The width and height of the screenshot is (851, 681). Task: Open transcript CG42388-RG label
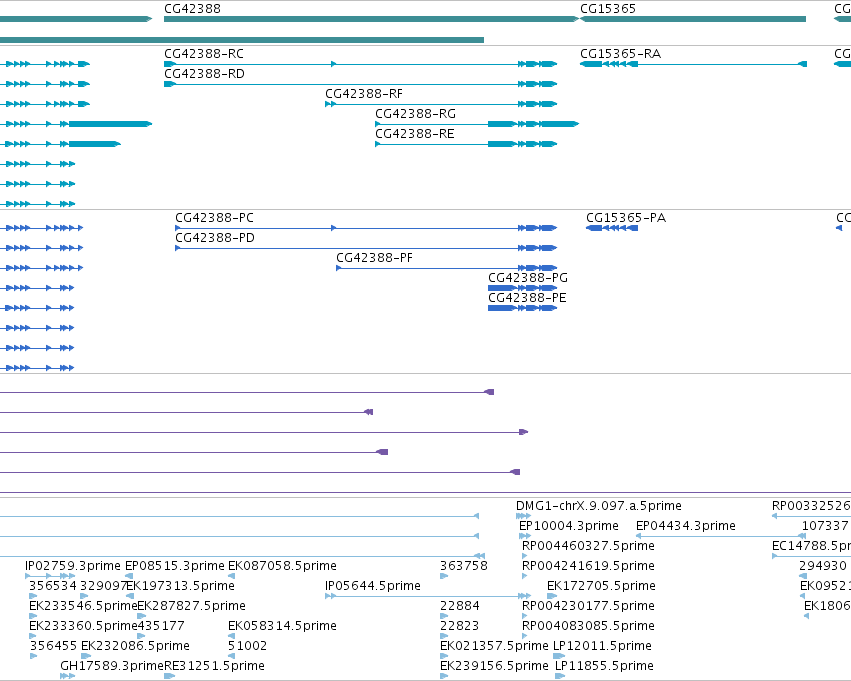tap(415, 114)
